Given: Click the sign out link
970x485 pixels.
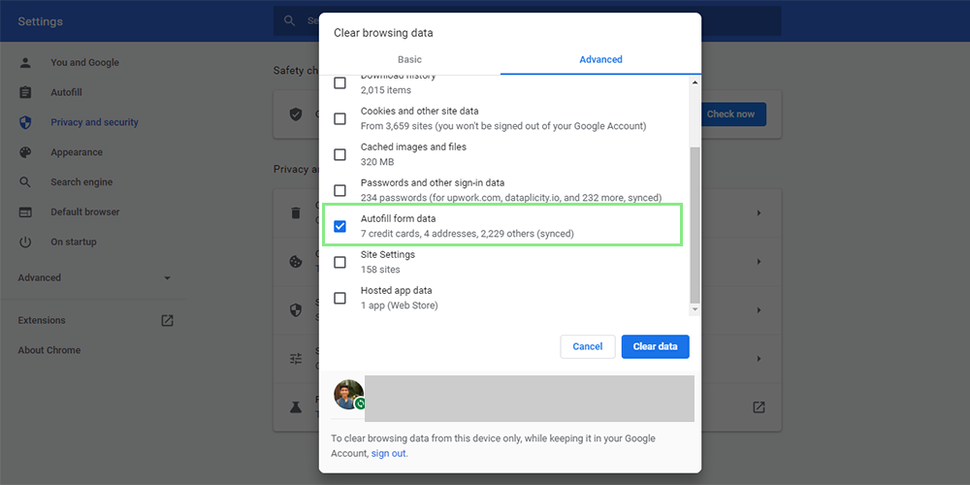Looking at the screenshot, I should pos(388,453).
